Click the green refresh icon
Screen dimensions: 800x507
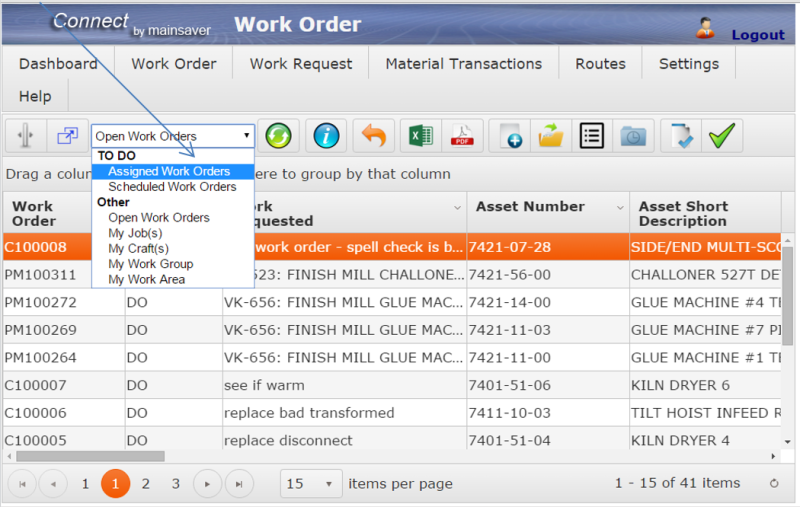pos(278,136)
